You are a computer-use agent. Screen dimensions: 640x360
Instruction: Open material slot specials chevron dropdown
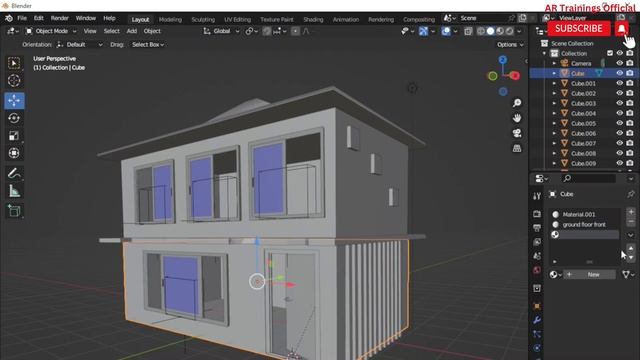631,235
